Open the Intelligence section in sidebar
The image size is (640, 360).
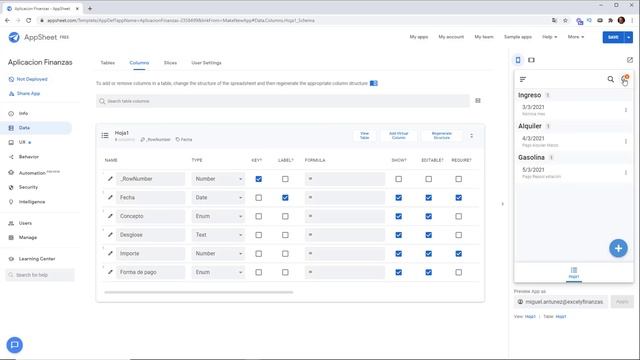coord(32,202)
